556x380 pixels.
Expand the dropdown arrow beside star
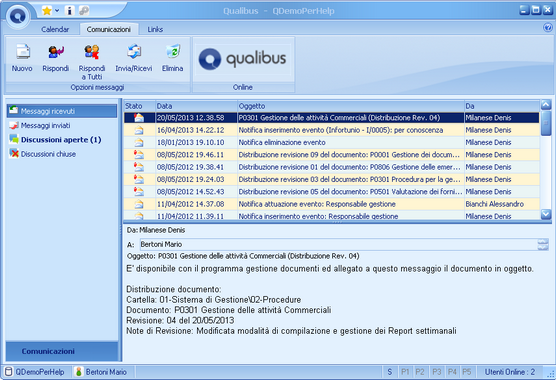pyautogui.click(x=57, y=11)
